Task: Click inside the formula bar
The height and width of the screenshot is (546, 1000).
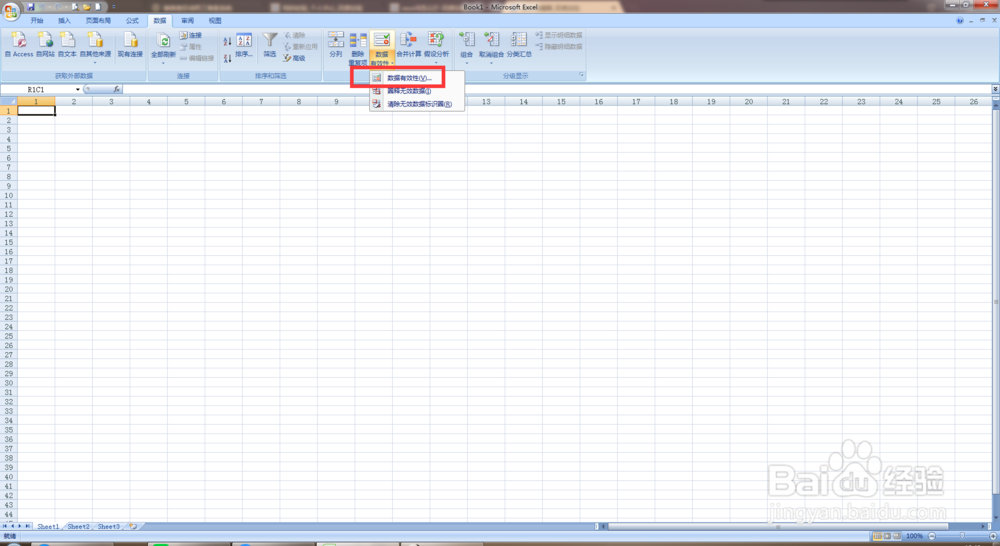Action: coord(555,90)
